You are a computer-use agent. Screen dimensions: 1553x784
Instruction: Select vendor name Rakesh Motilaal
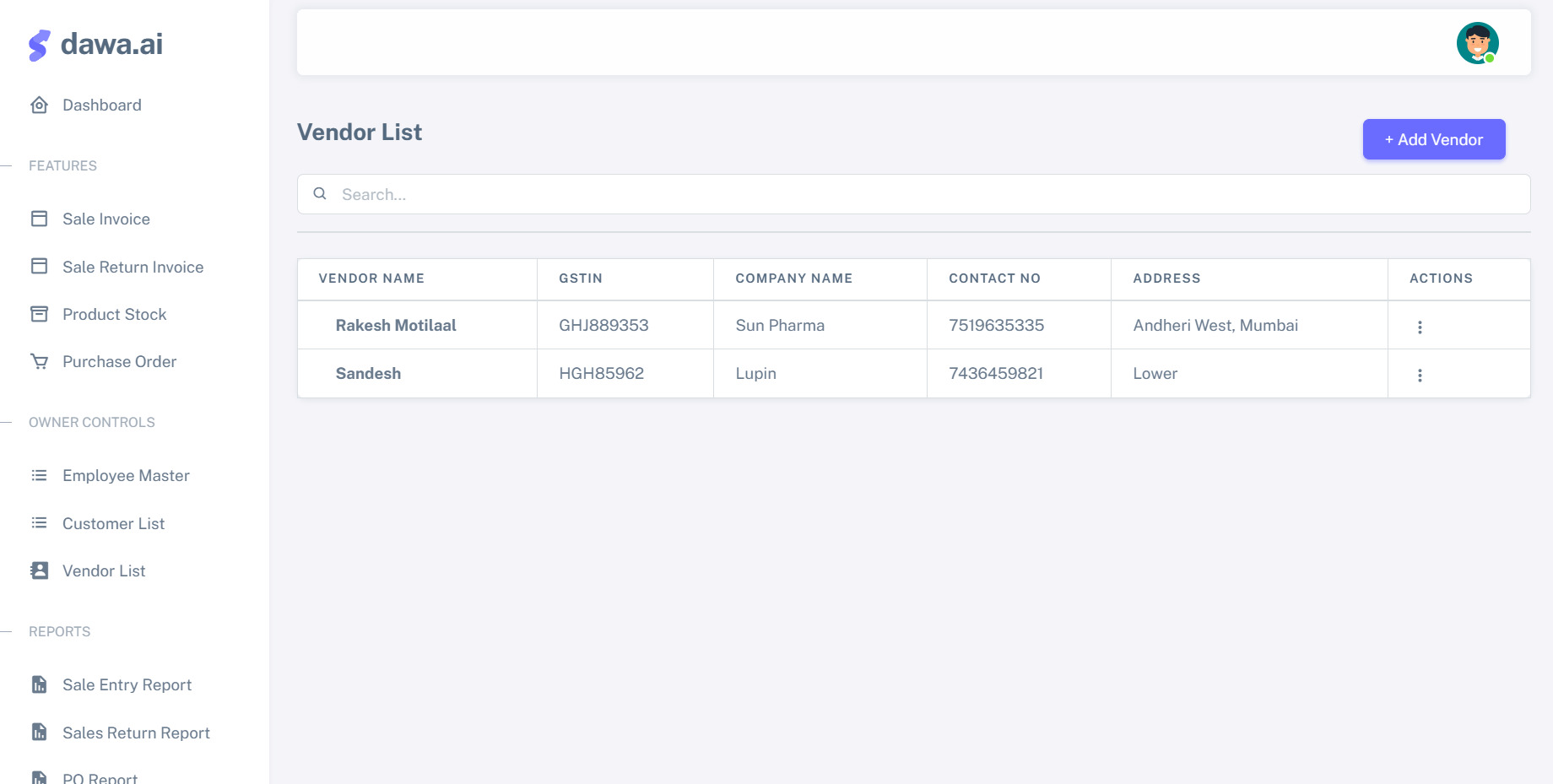coord(396,325)
